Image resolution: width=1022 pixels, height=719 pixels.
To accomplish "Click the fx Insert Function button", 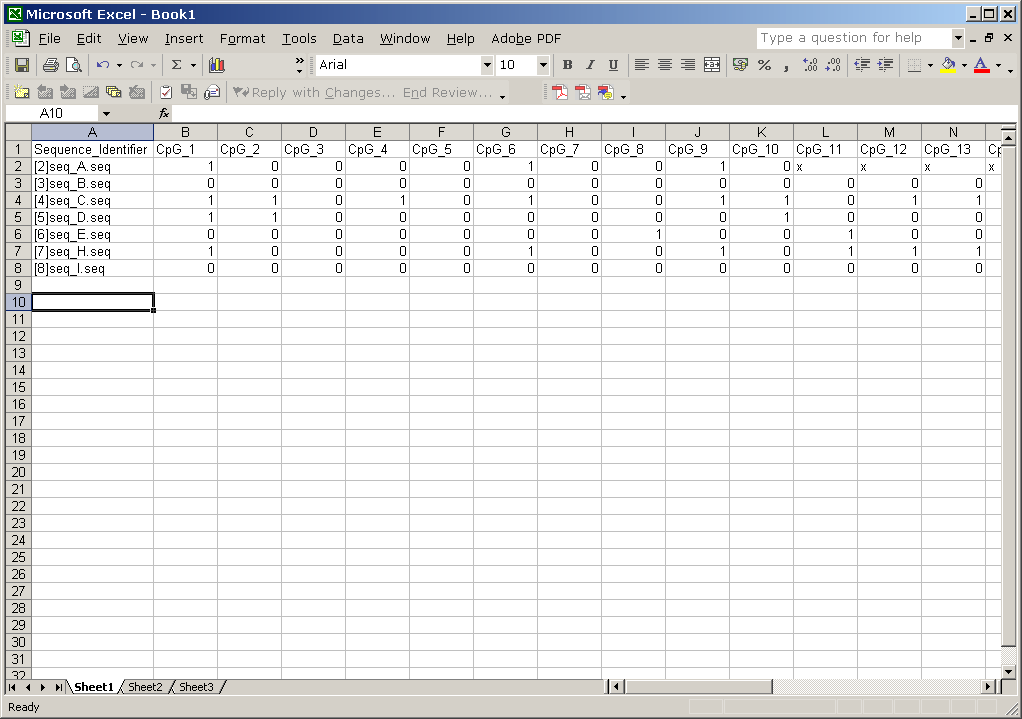I will pos(164,113).
